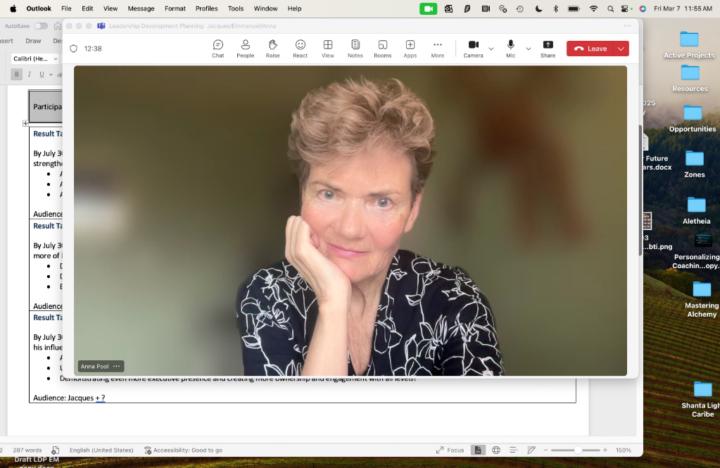Open the Window menu
This screenshot has height=468, width=720.
click(x=265, y=8)
